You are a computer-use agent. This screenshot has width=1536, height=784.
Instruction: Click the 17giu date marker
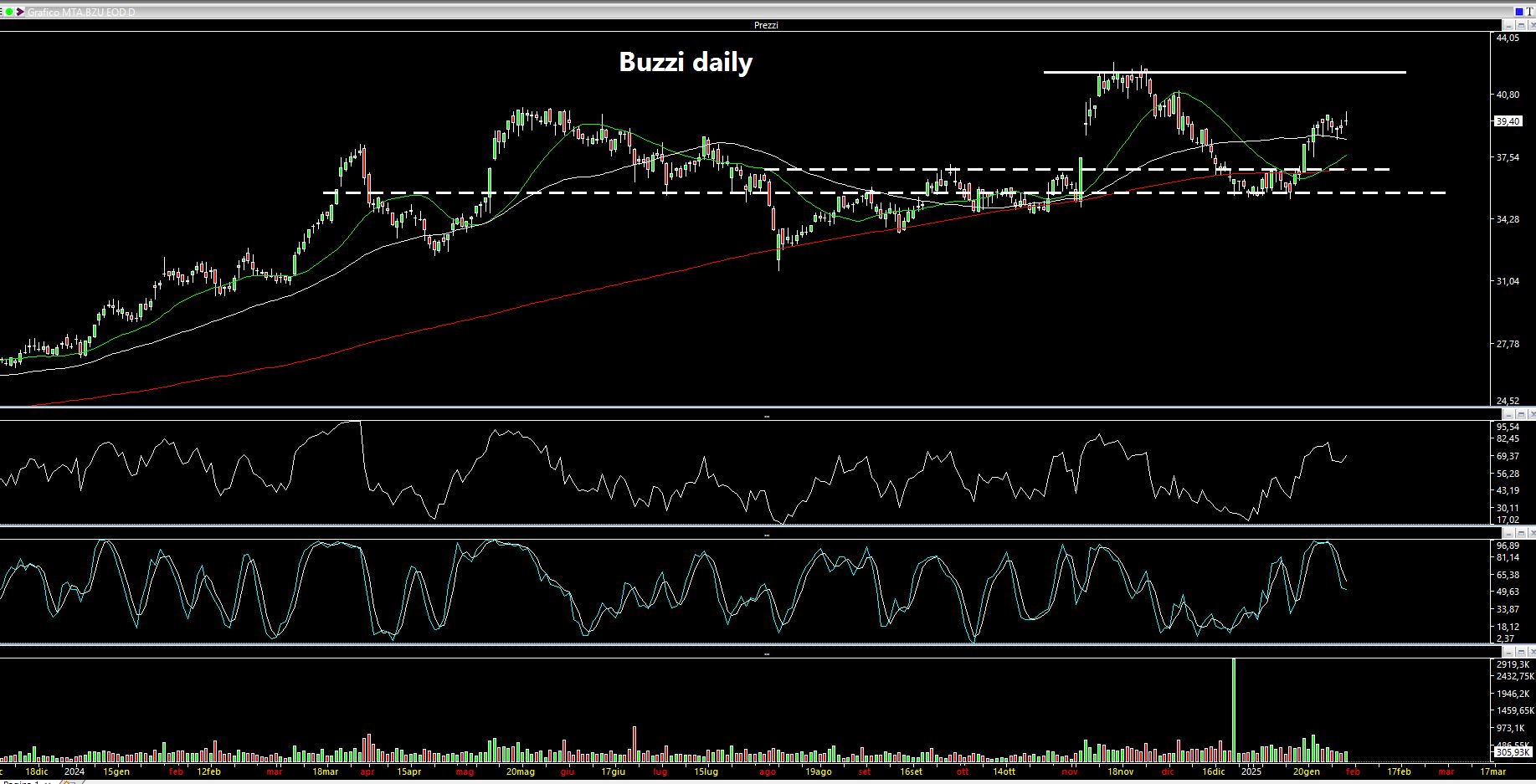(614, 771)
